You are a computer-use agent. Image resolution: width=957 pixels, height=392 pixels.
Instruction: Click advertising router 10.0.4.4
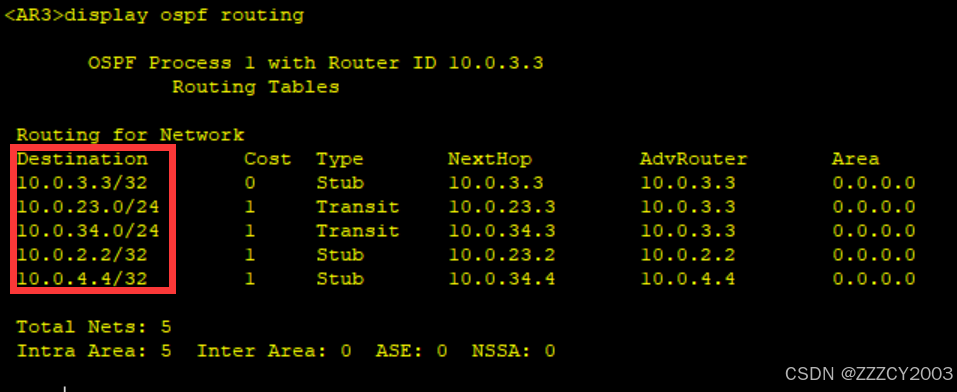(687, 279)
